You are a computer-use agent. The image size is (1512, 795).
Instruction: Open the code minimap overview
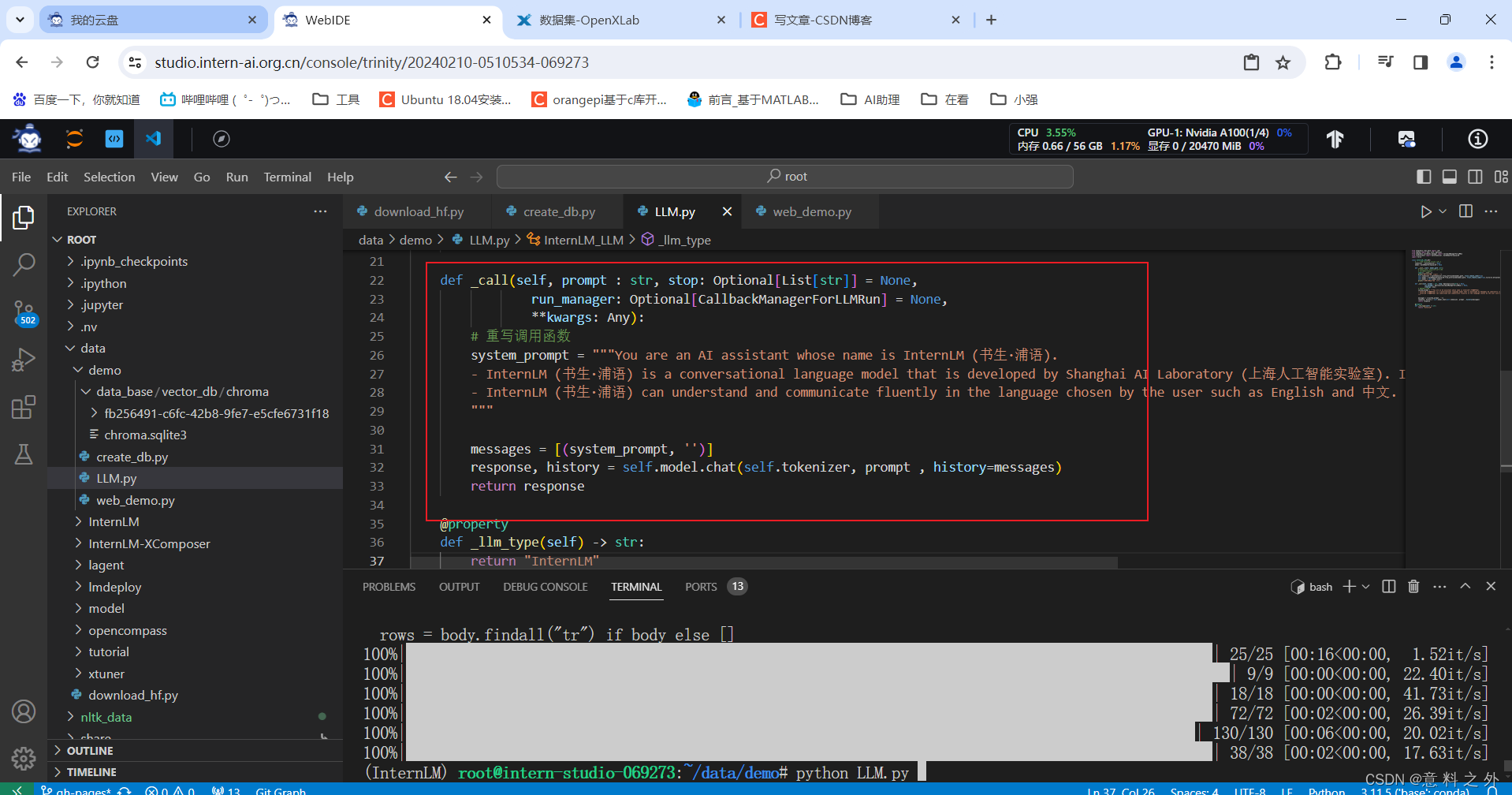(1455, 279)
